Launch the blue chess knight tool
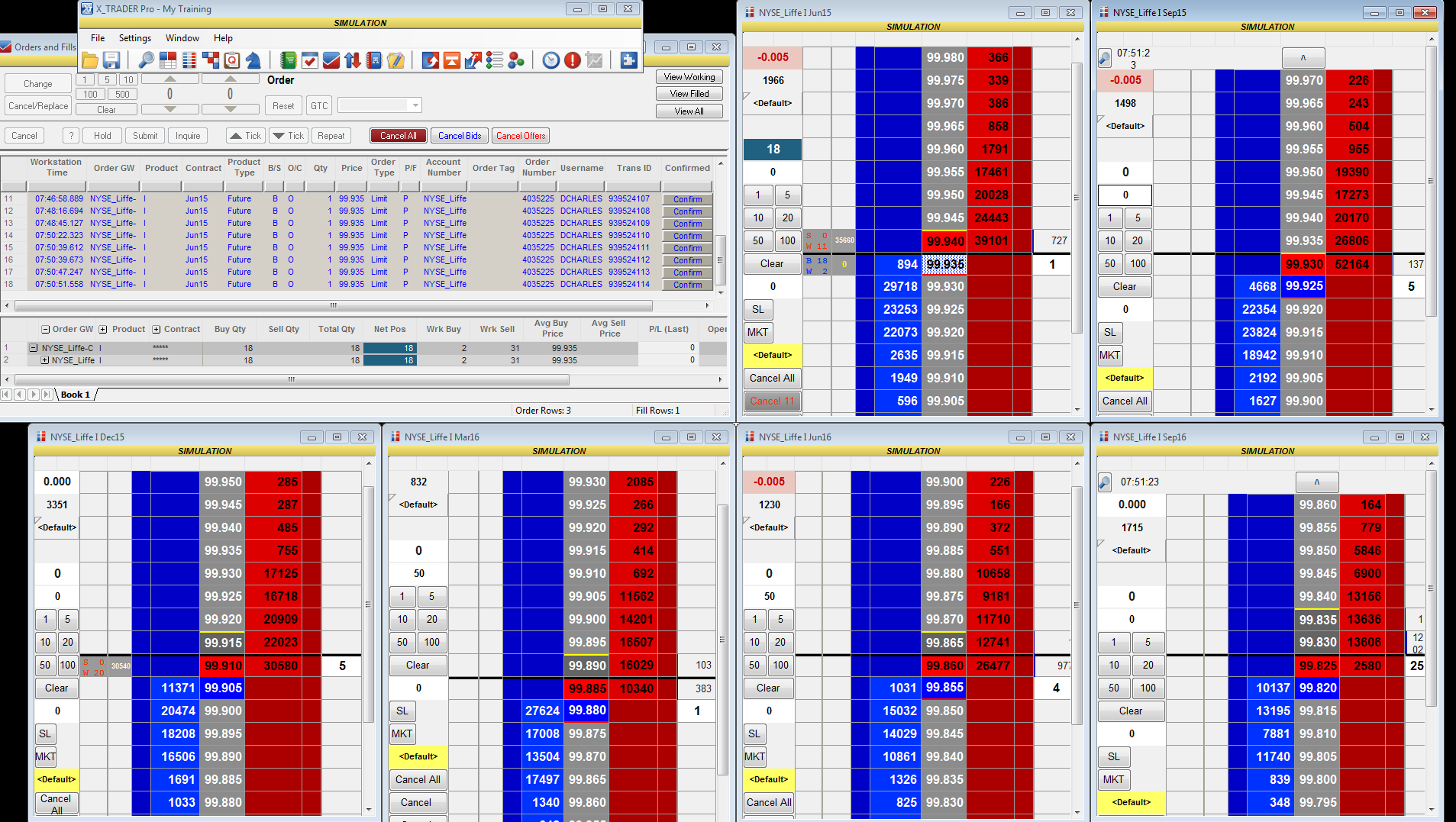 [x=253, y=60]
